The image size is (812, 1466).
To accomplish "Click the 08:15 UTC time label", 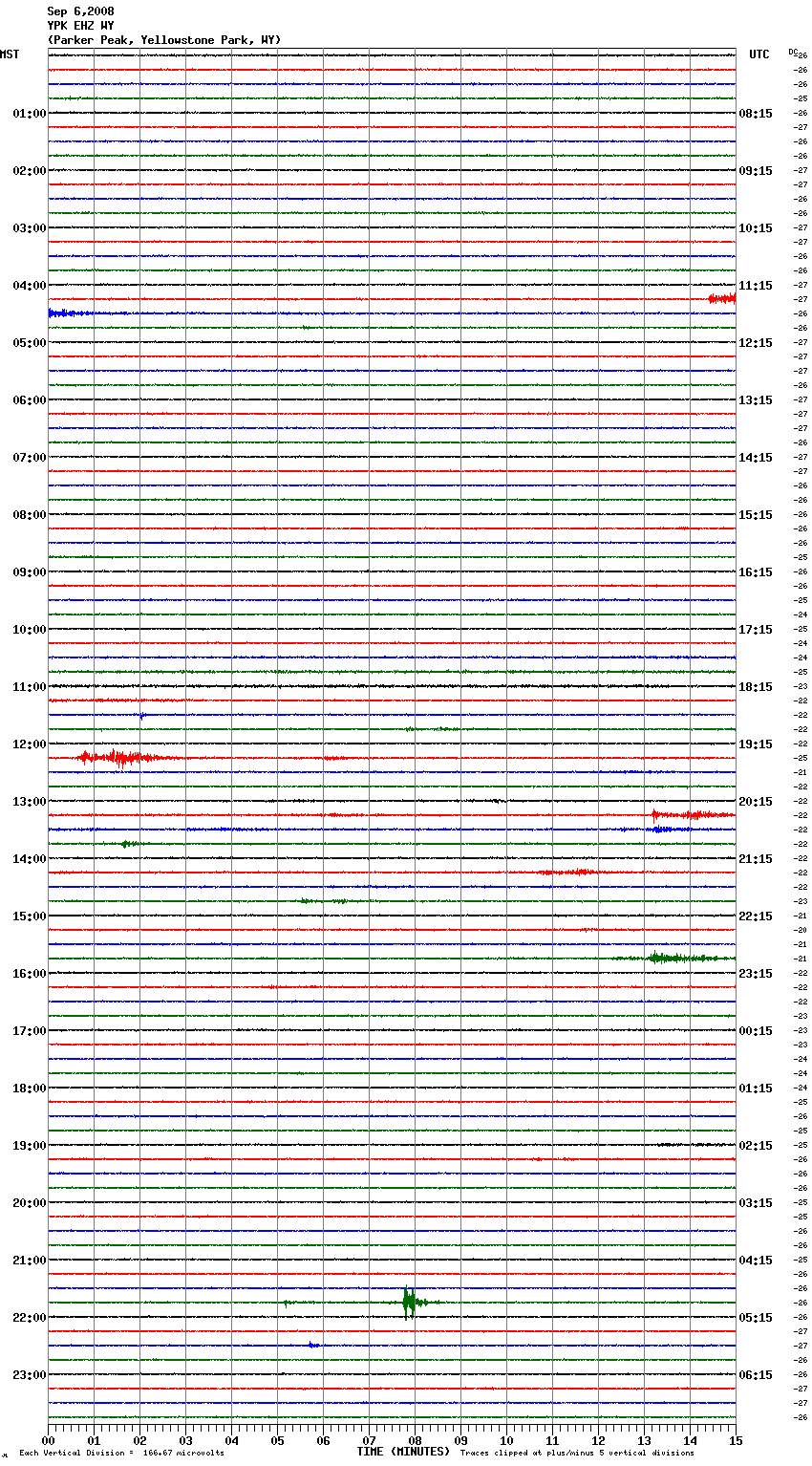I will tap(756, 114).
